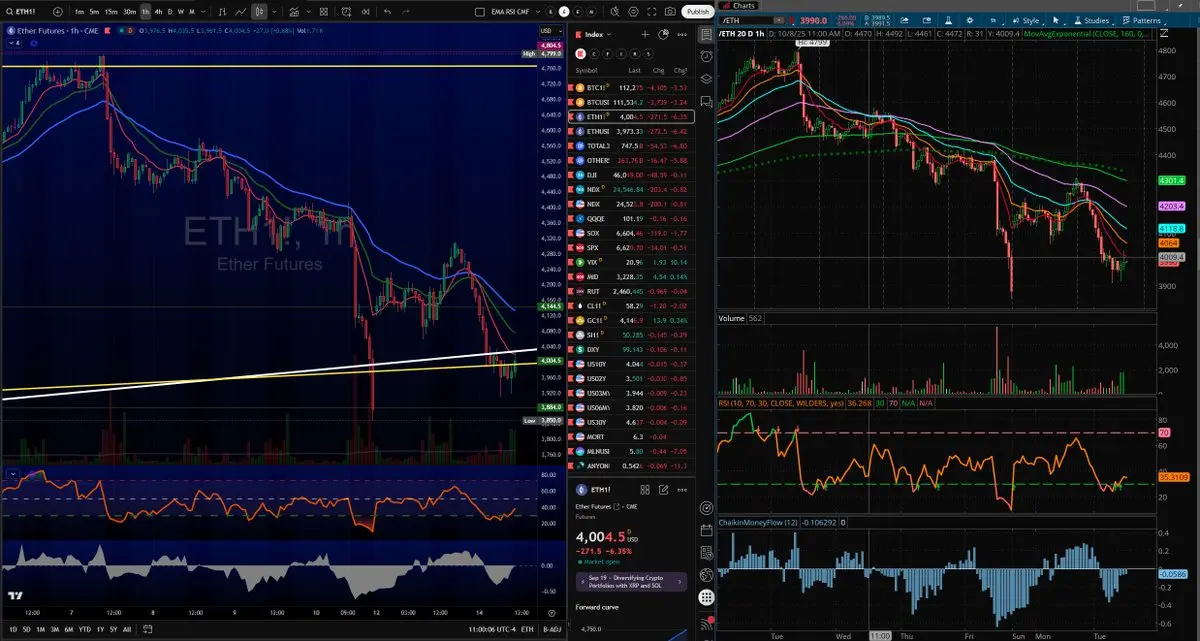Select the 1h timeframe interval
The width and height of the screenshot is (1200, 641).
146,12
